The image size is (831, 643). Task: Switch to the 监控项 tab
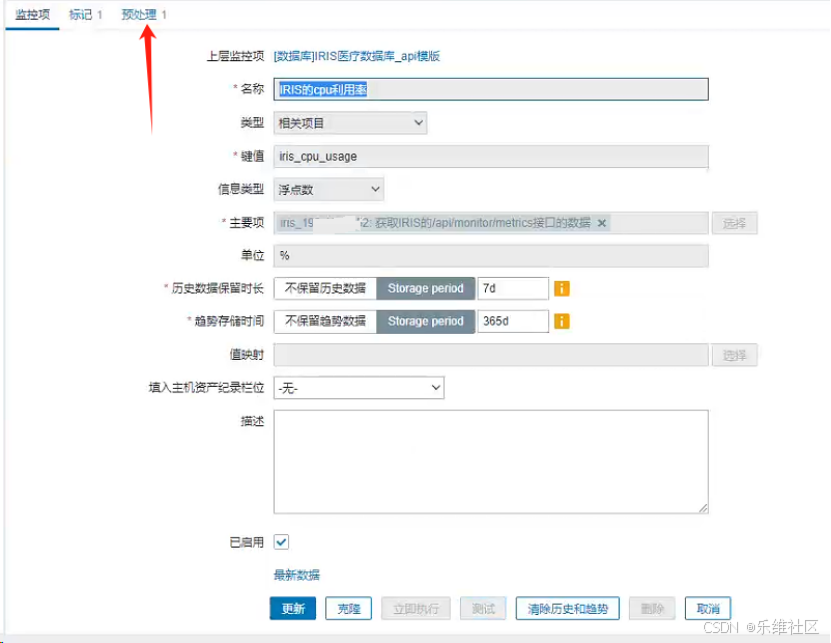pos(31,14)
